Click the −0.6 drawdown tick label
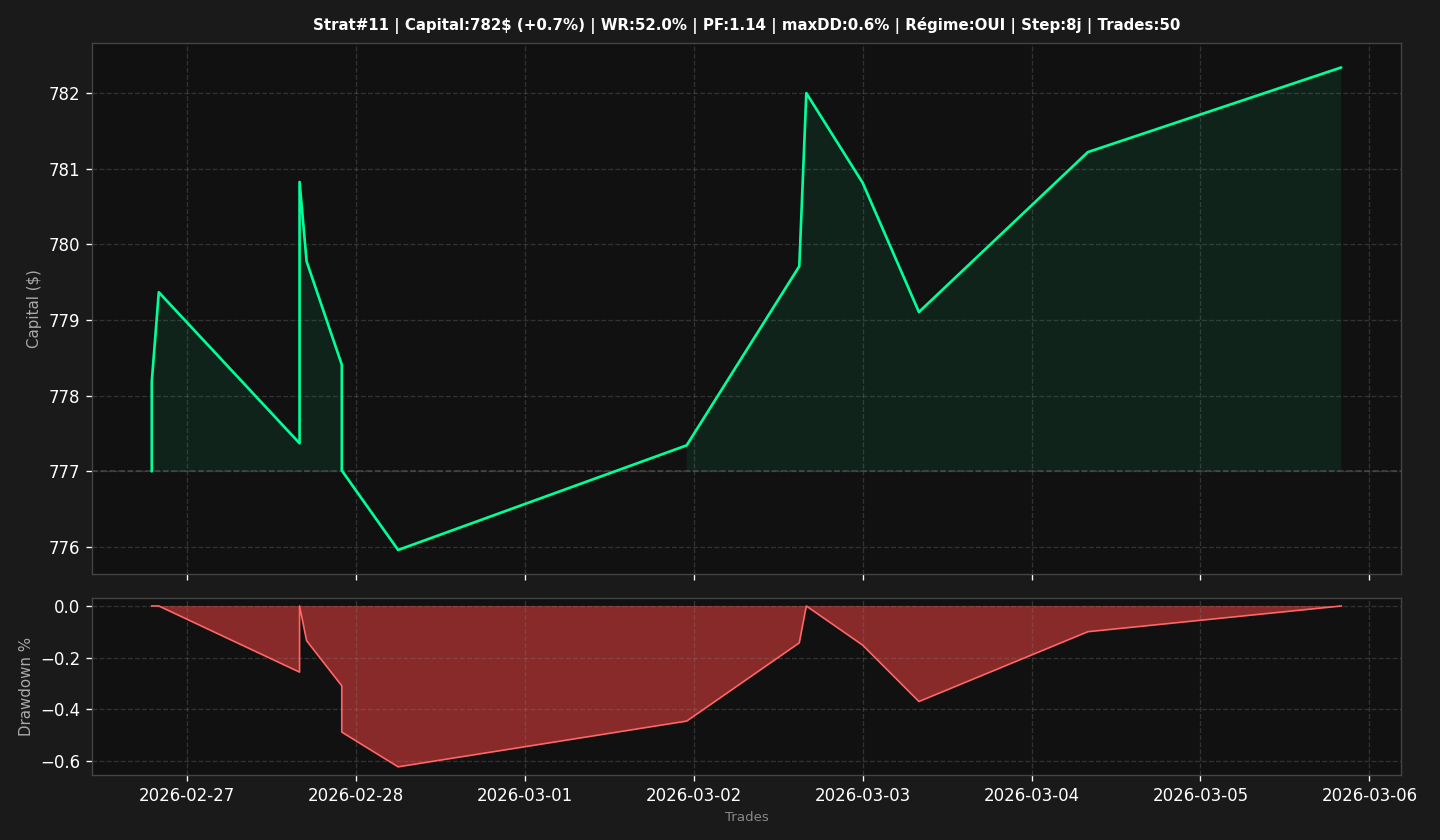The image size is (1440, 840). click(61, 763)
